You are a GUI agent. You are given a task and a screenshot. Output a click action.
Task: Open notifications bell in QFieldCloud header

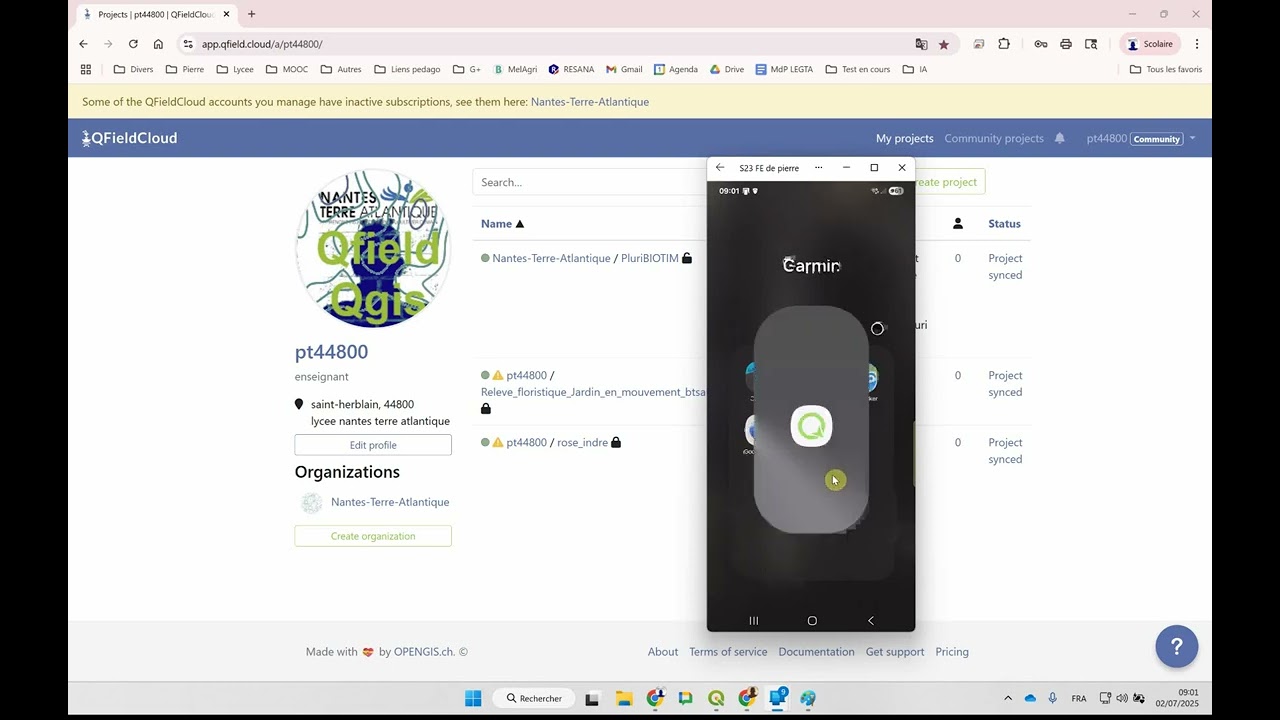click(x=1060, y=138)
